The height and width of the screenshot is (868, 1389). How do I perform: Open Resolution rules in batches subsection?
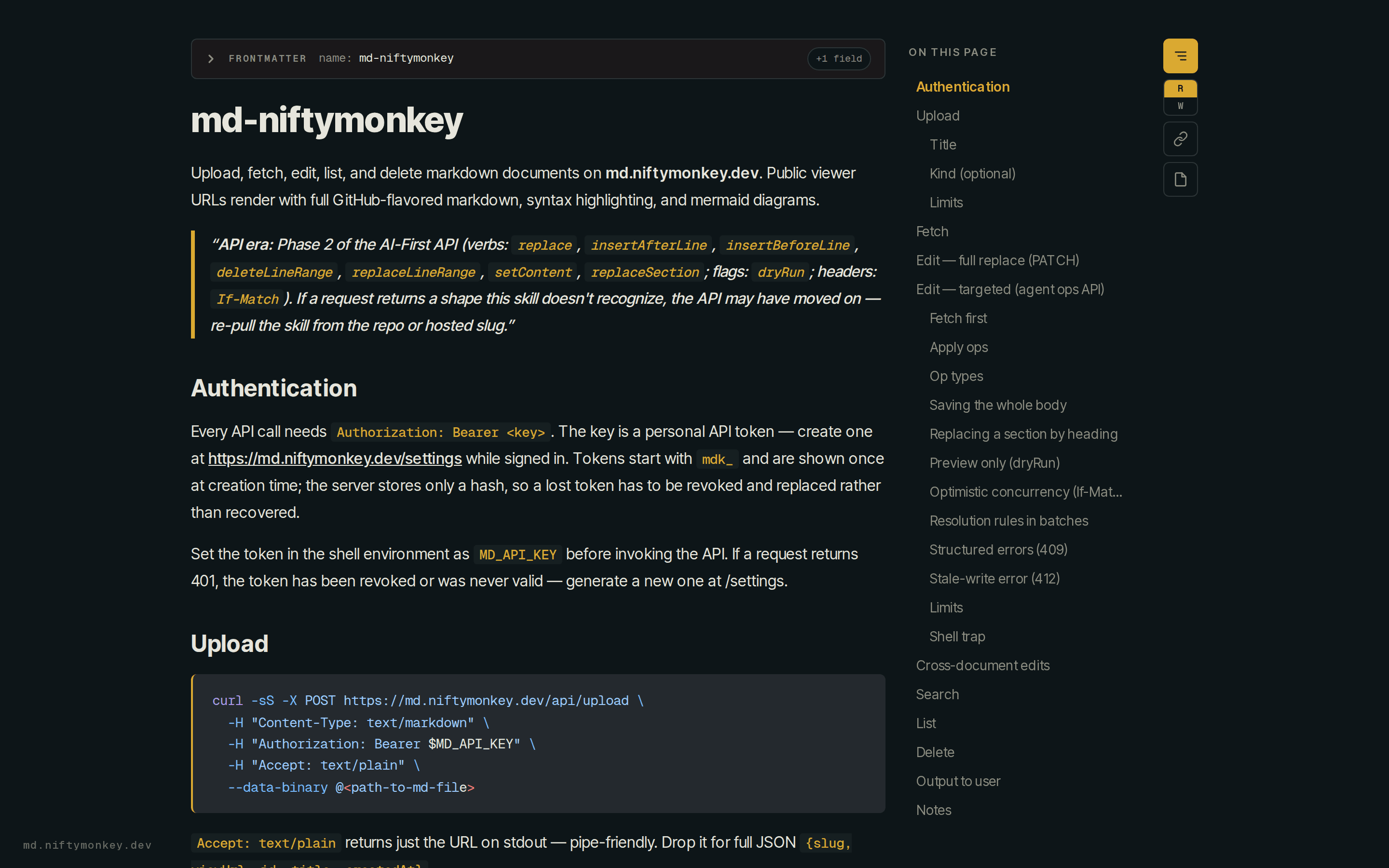tap(1008, 521)
